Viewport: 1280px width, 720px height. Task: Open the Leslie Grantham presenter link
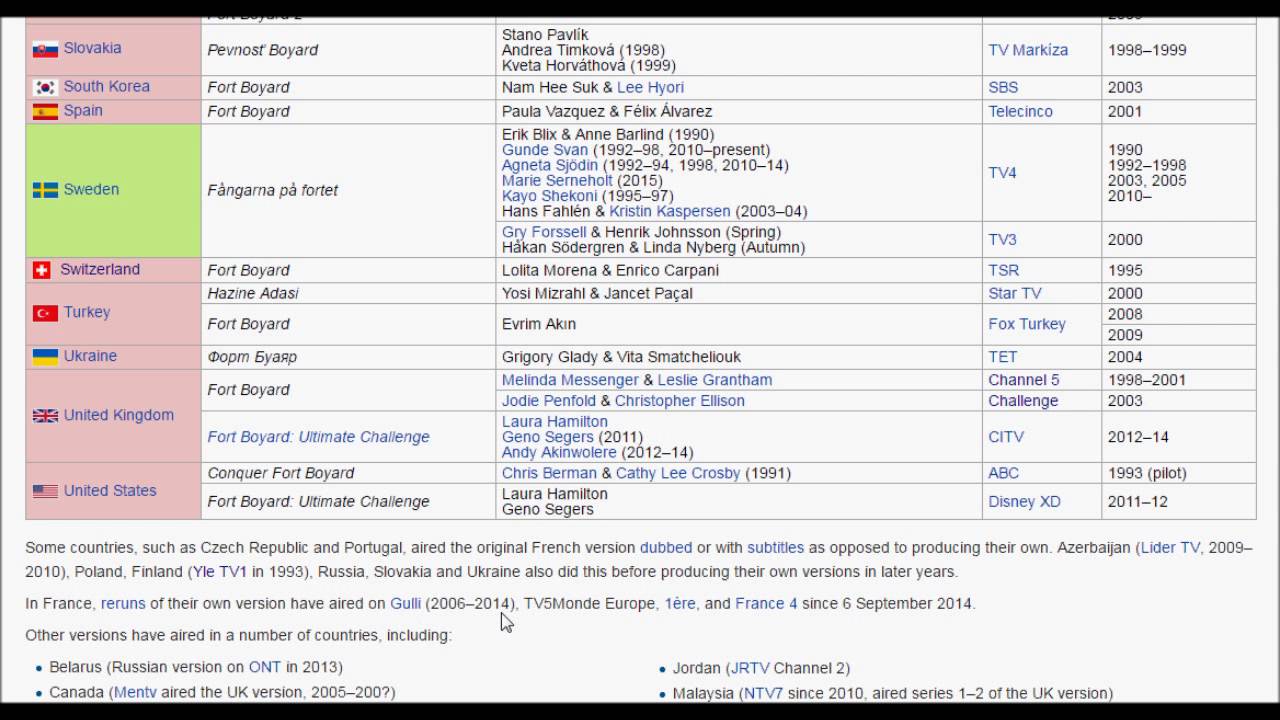pyautogui.click(x=714, y=380)
